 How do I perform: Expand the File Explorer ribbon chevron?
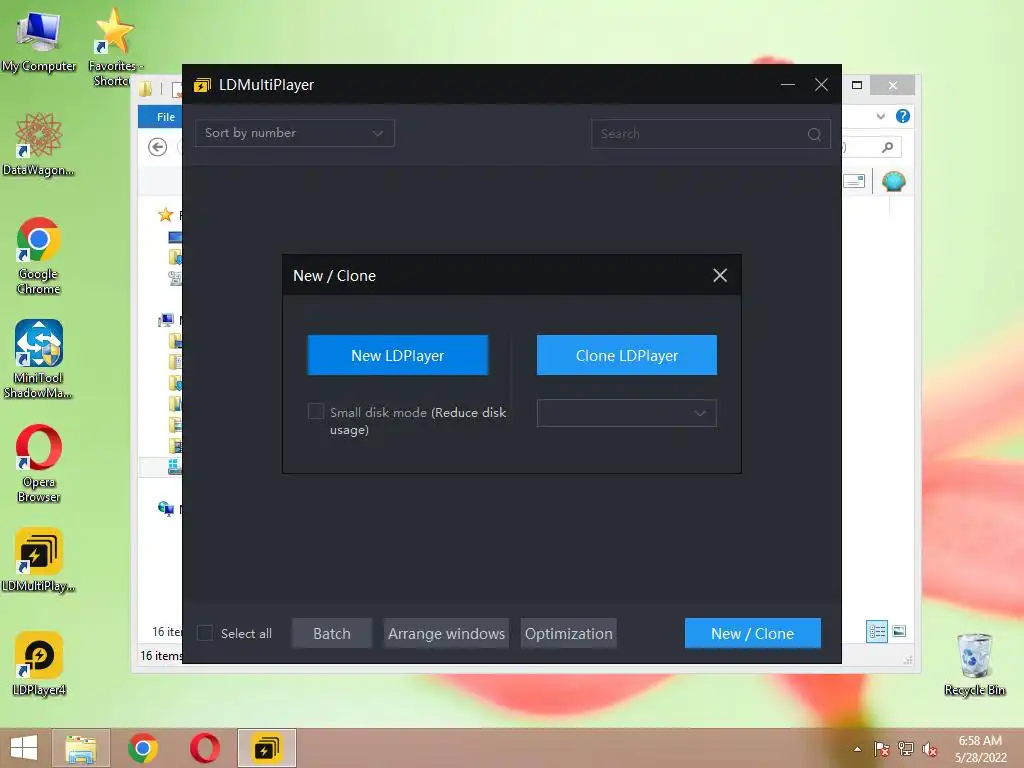[881, 116]
